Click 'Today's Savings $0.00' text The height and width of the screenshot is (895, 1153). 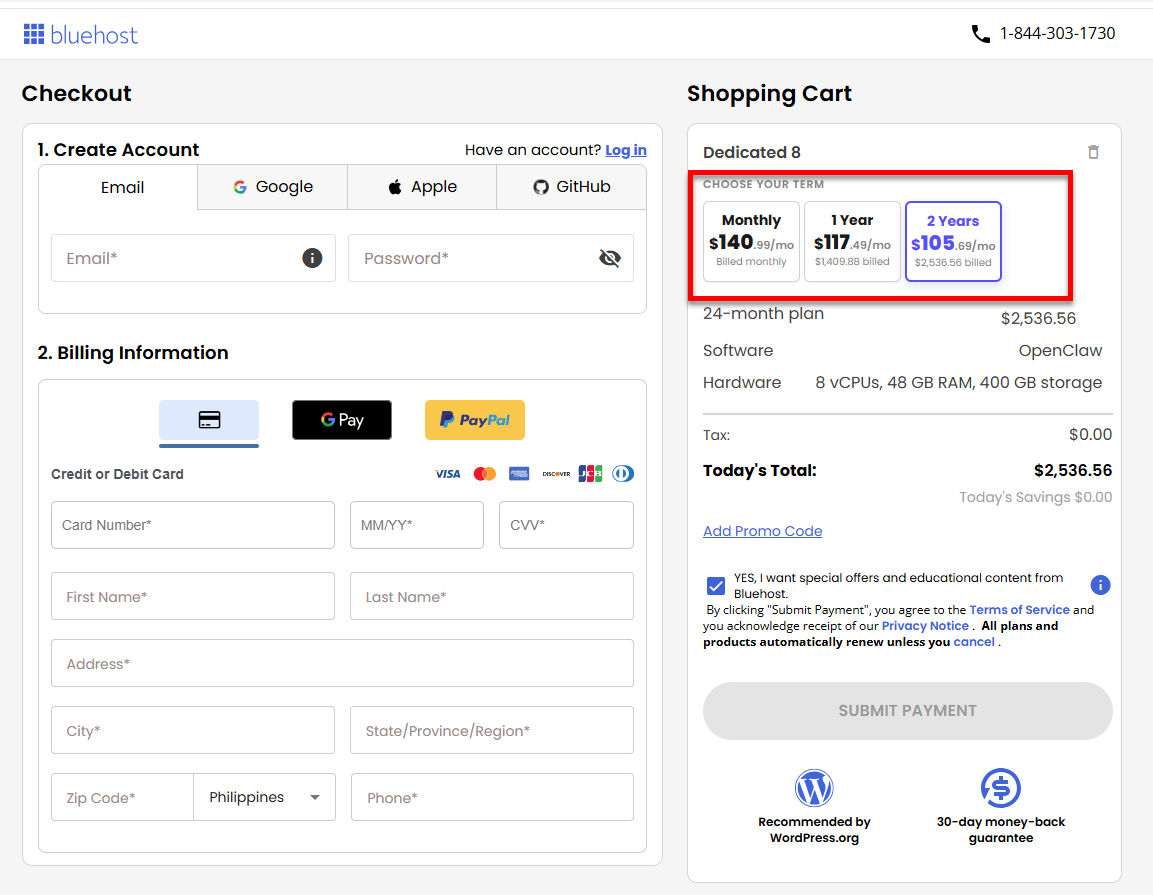pyautogui.click(x=1035, y=497)
